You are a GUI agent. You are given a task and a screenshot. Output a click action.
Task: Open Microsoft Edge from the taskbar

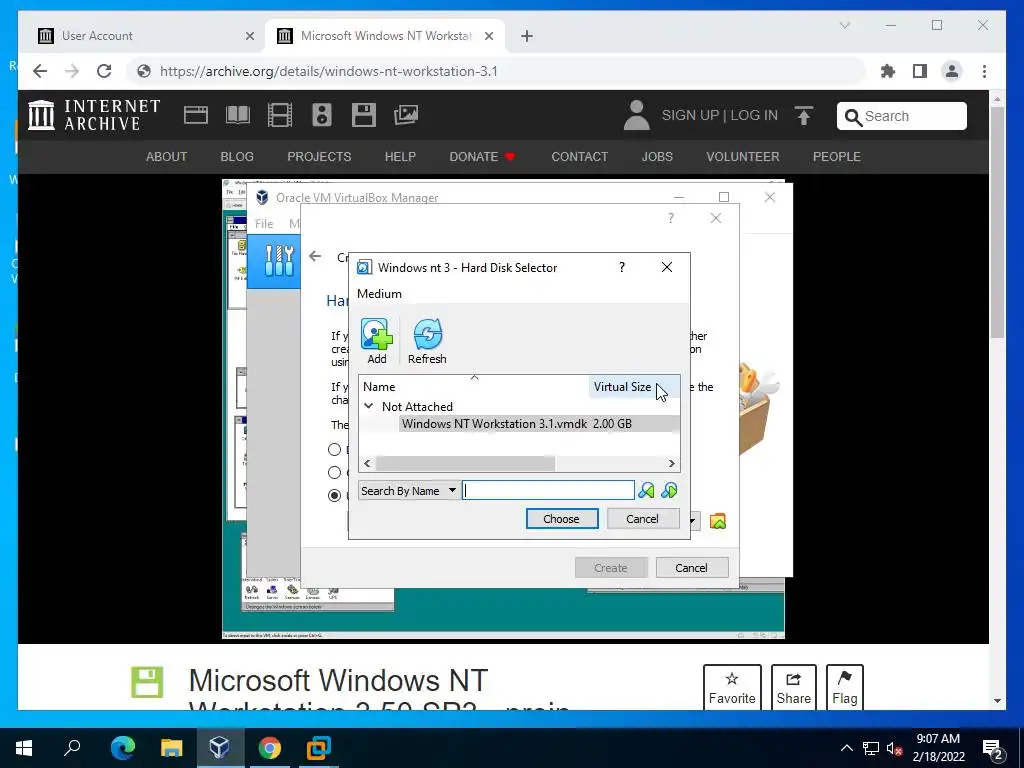pyautogui.click(x=123, y=746)
